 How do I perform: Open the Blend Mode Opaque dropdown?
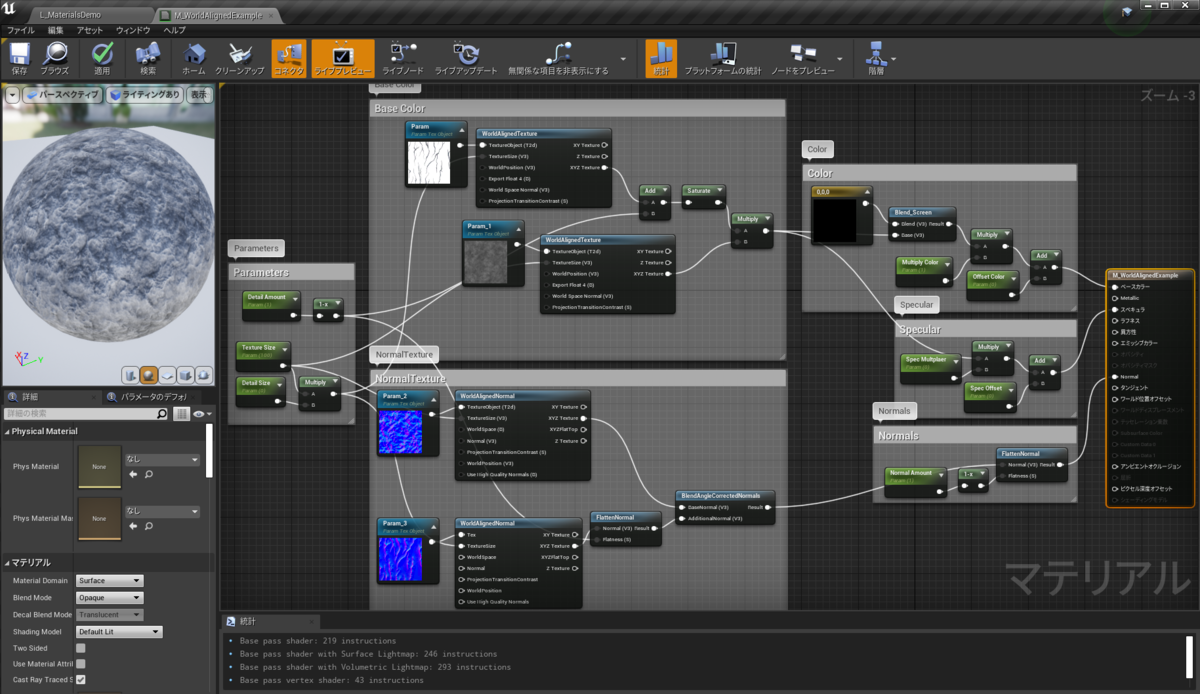tap(110, 598)
